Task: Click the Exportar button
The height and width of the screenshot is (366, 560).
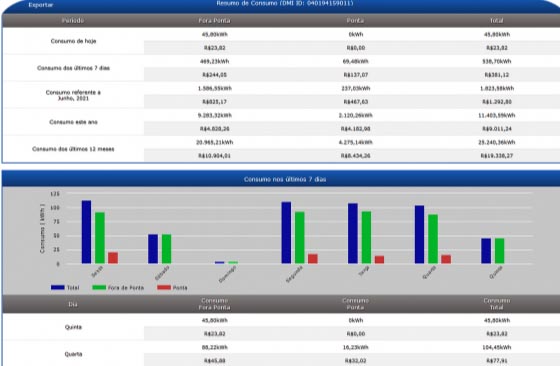Action: point(41,5)
